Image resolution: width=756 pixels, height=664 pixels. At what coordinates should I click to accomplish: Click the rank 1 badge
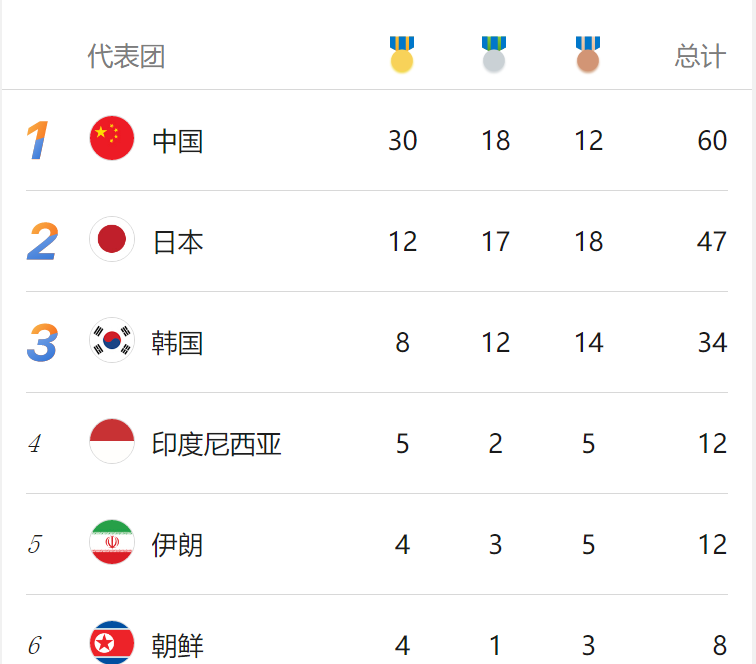click(38, 140)
